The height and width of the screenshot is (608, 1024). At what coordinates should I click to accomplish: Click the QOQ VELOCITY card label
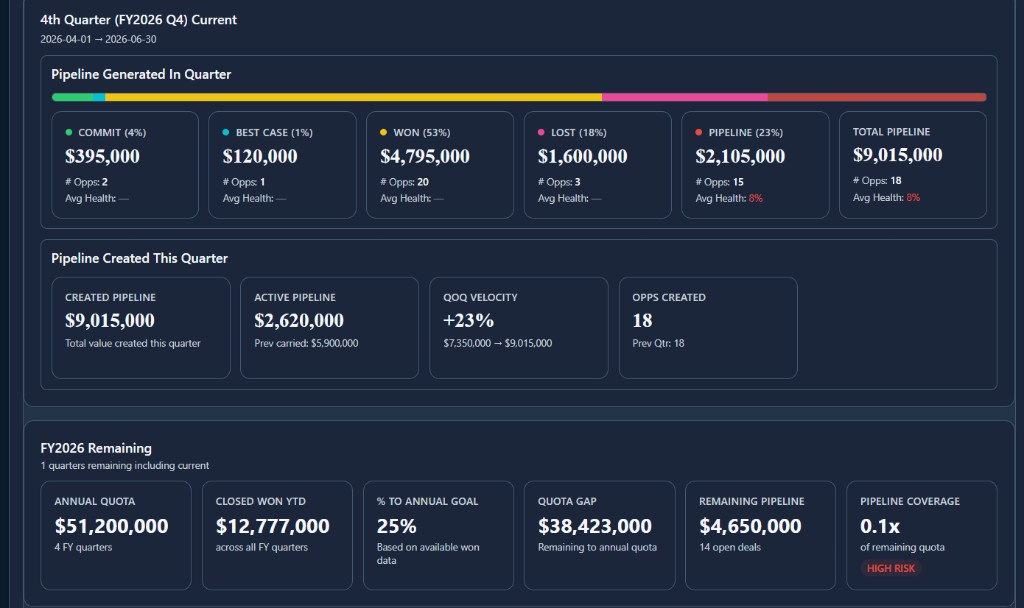(480, 297)
